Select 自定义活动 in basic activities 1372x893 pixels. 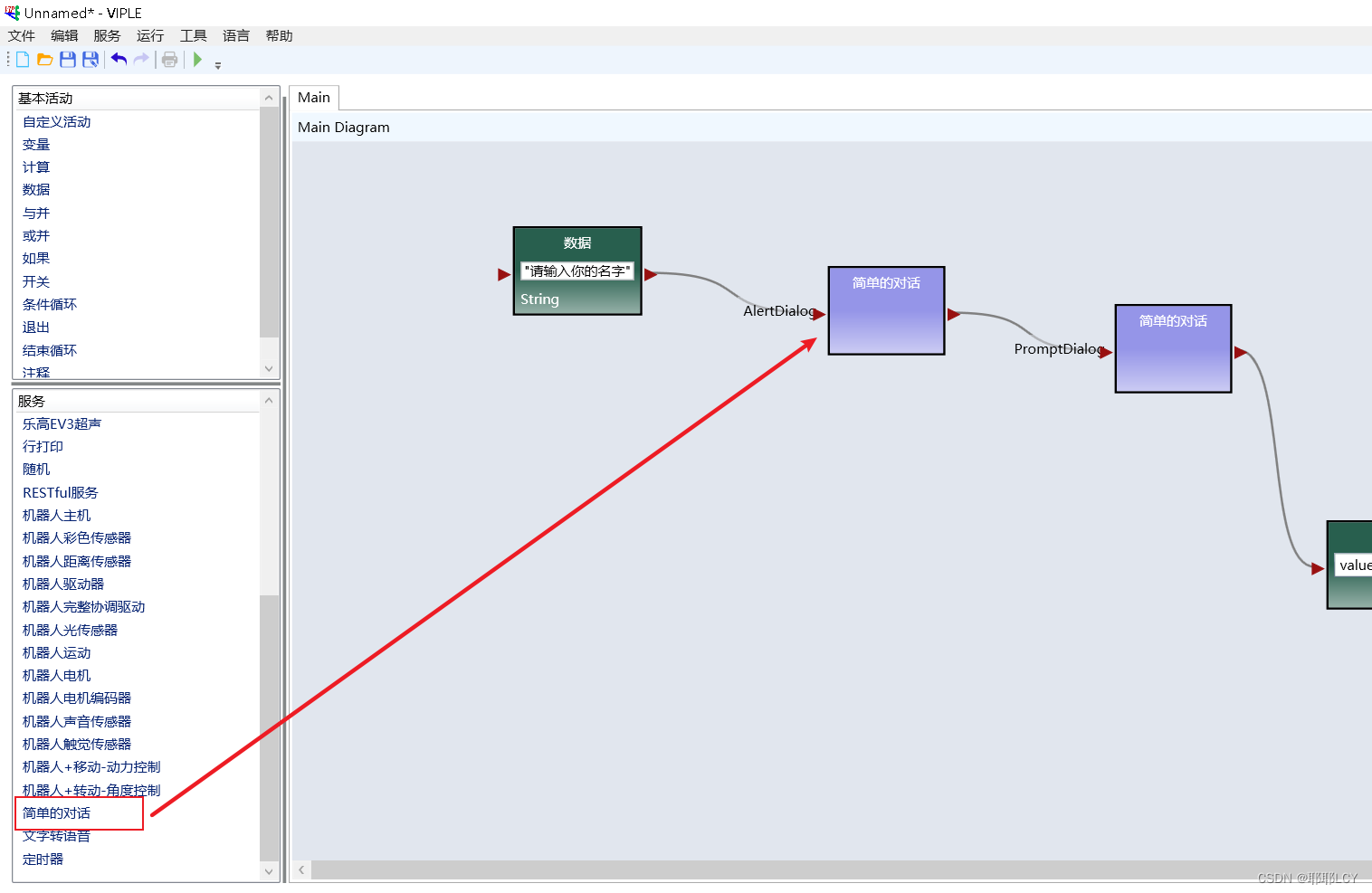click(57, 122)
